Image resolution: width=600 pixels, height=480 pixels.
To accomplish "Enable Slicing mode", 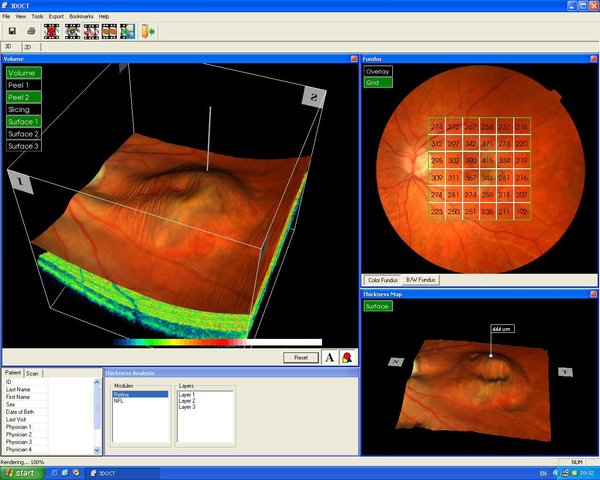I will 23,109.
